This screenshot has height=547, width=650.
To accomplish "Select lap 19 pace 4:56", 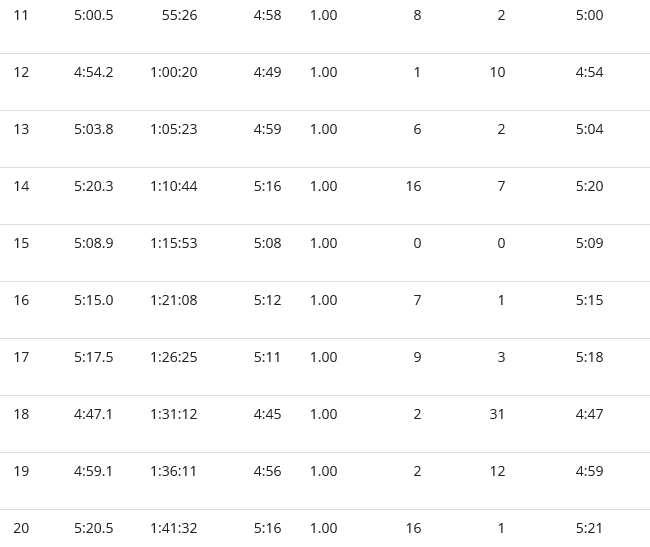I will (267, 471).
